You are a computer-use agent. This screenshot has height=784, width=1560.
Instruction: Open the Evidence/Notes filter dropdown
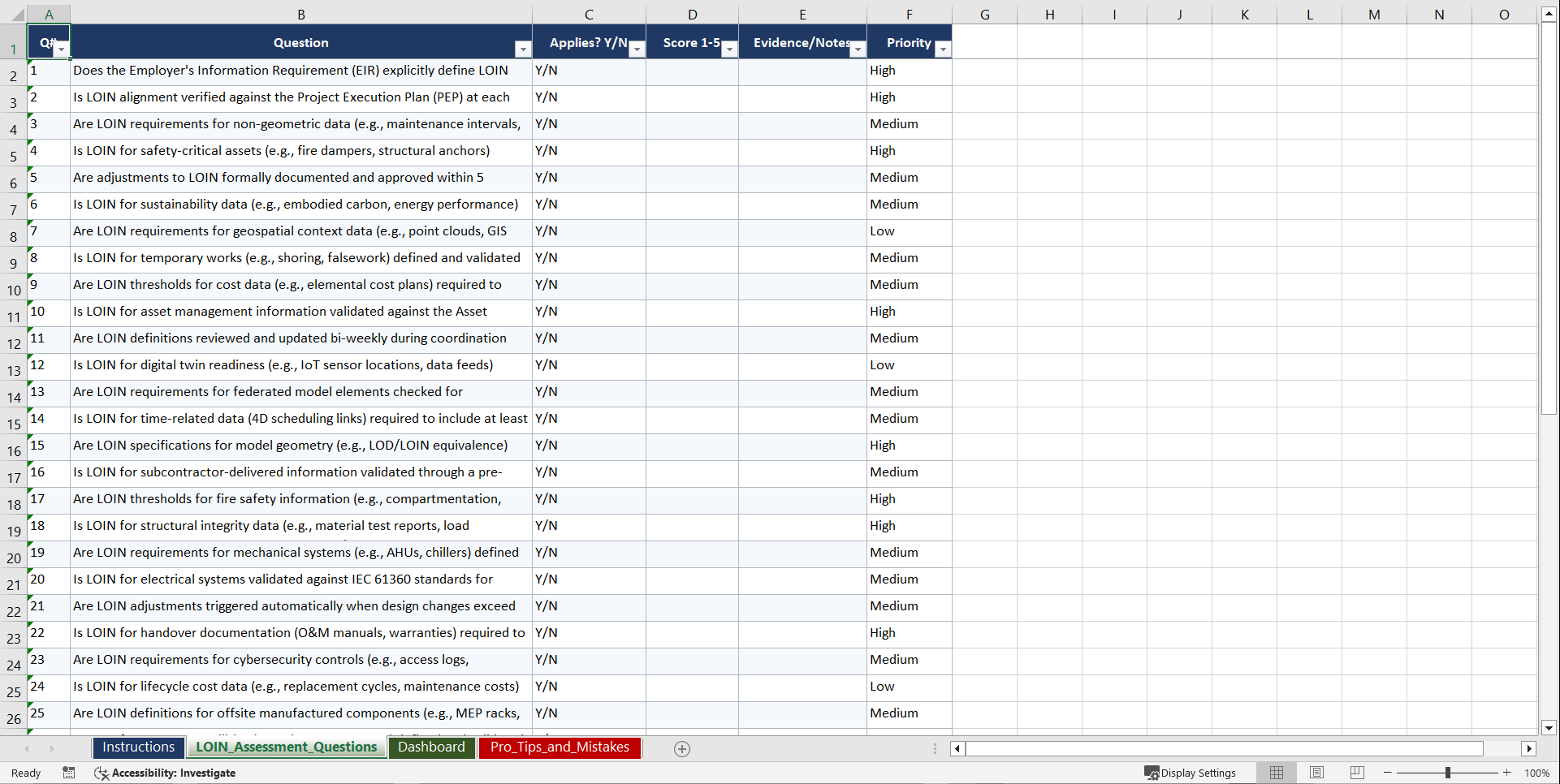pyautogui.click(x=858, y=50)
